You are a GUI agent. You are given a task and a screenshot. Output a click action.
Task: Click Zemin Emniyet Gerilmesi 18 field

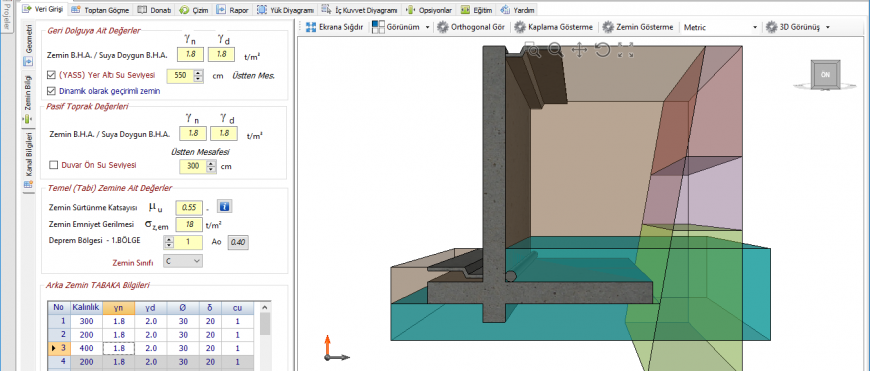point(189,225)
